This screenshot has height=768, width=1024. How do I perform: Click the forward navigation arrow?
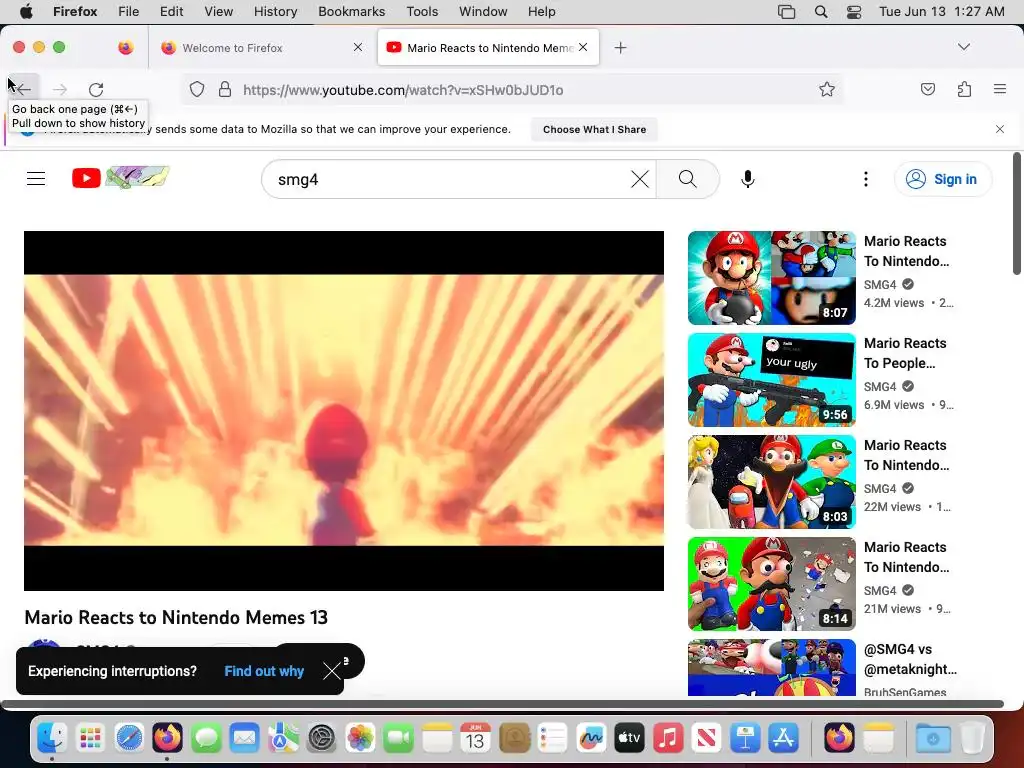click(59, 89)
